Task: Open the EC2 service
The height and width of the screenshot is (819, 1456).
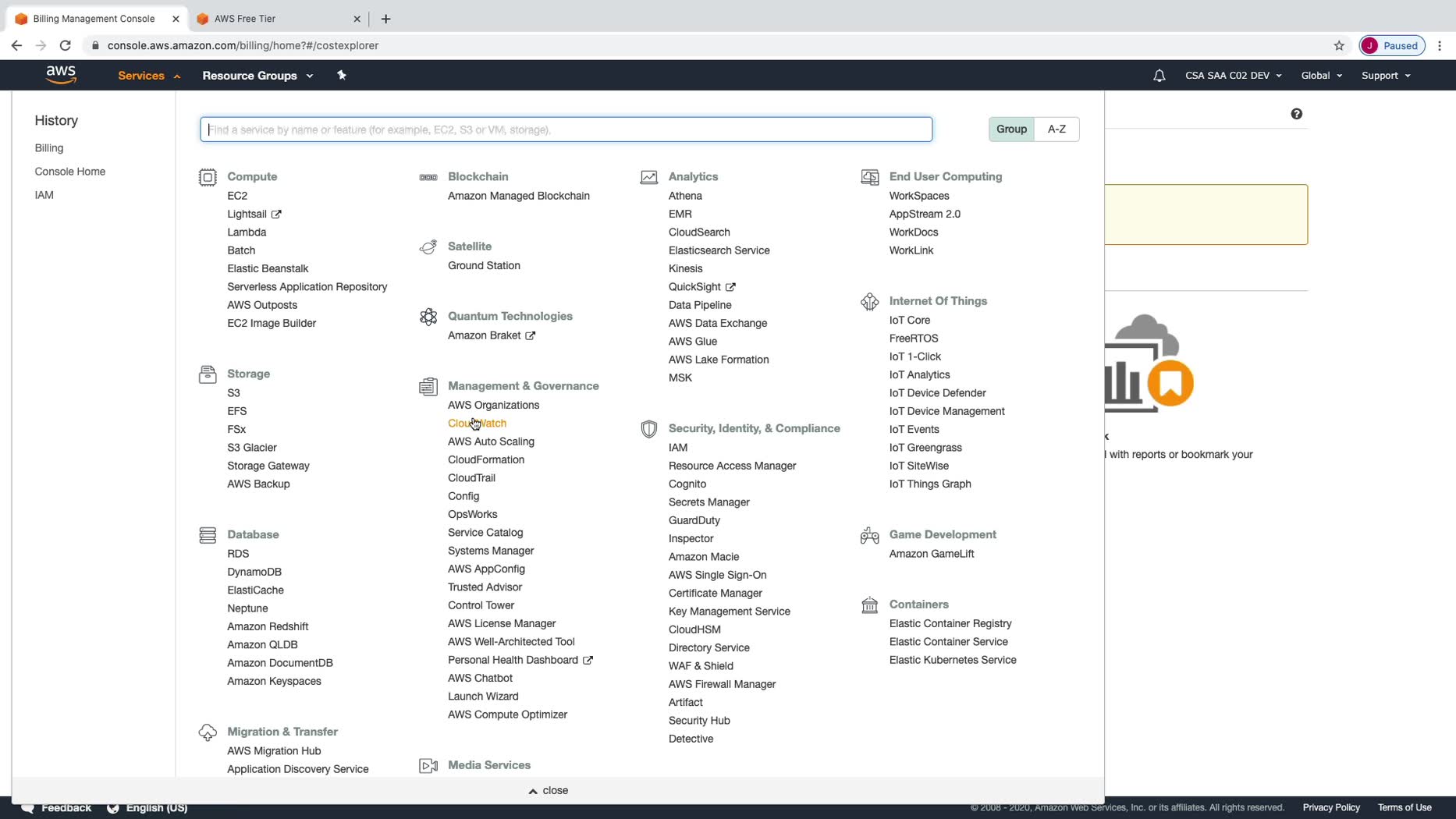Action: coord(237,196)
